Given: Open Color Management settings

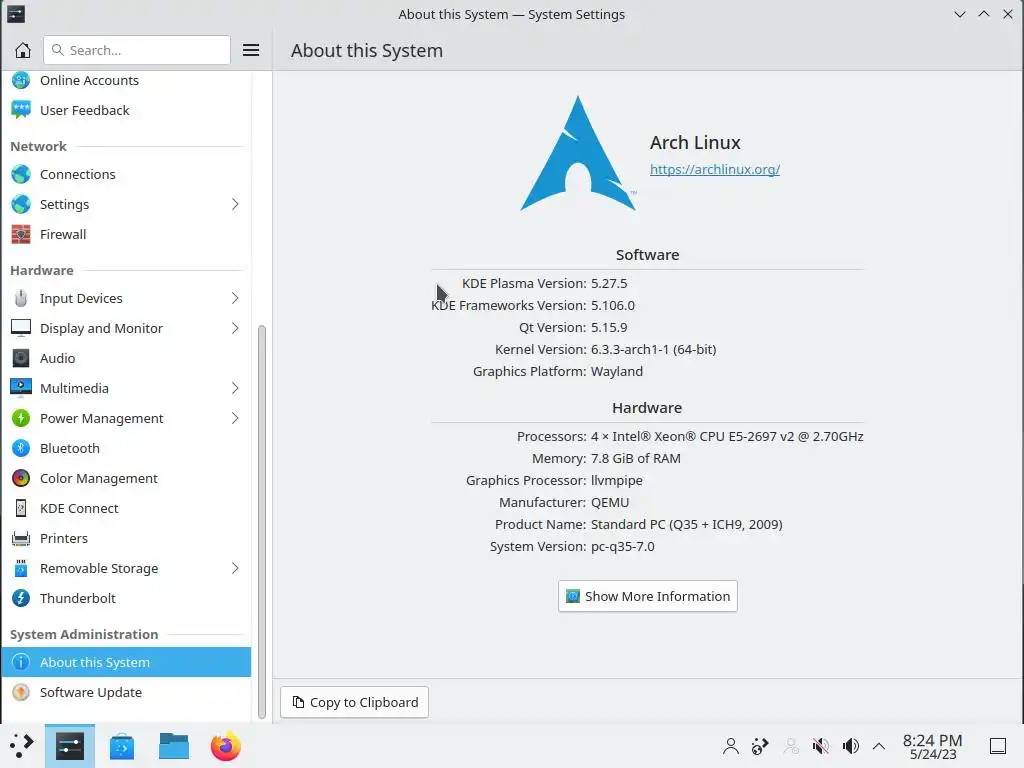Looking at the screenshot, I should 126,479.
